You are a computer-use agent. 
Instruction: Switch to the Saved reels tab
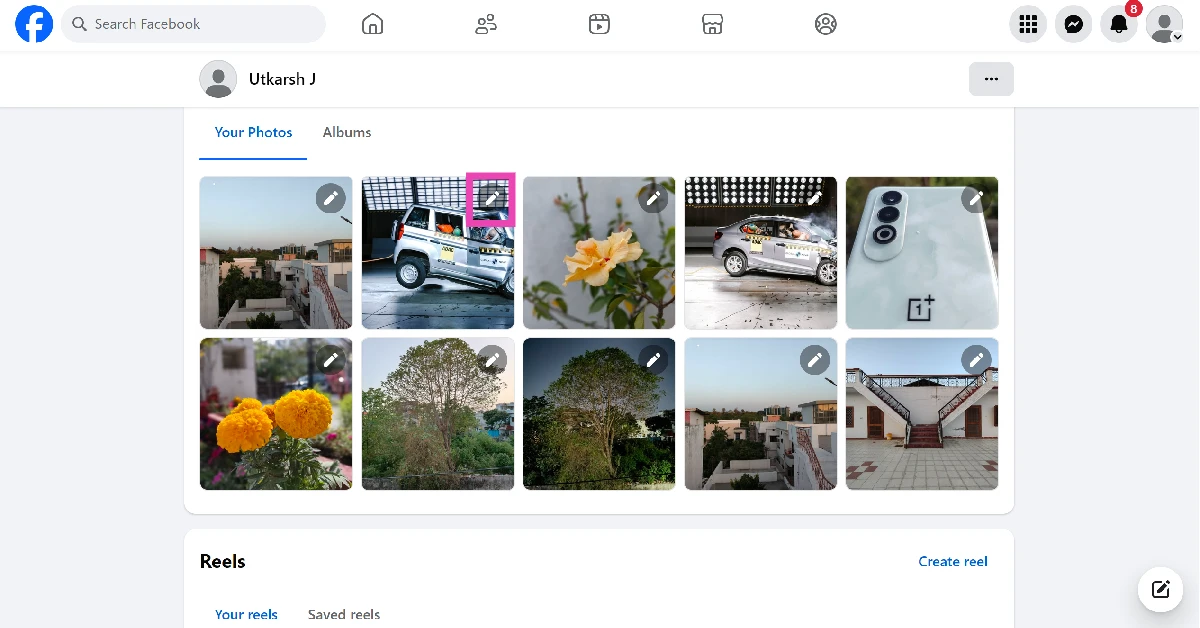coord(344,614)
